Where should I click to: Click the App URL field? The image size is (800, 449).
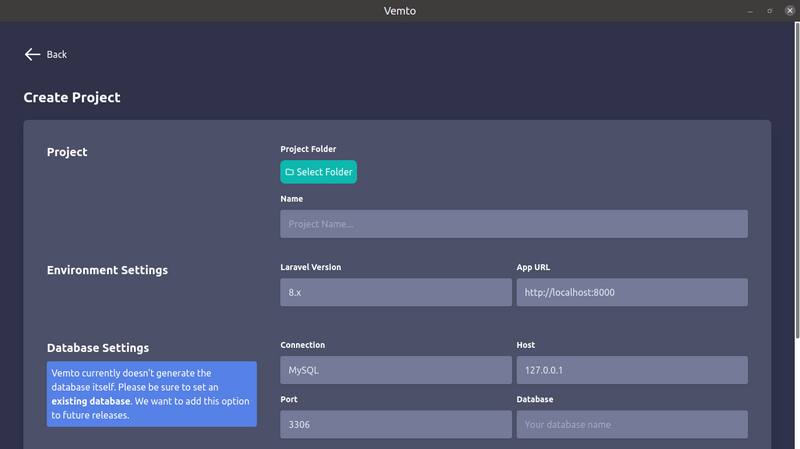[x=632, y=292]
